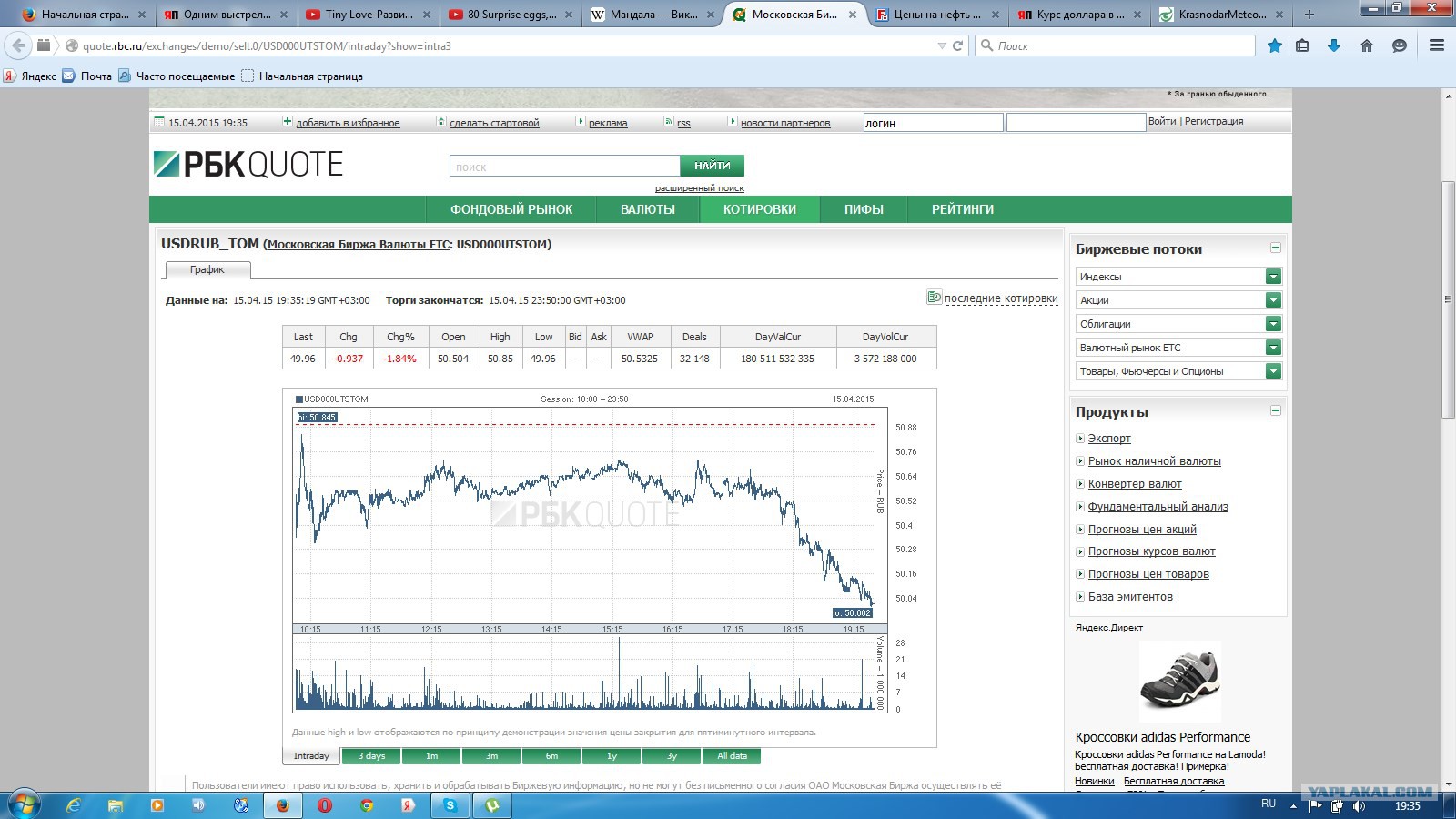Open the Windows Start menu
Screen dimensions: 1456x819
[x=24, y=804]
